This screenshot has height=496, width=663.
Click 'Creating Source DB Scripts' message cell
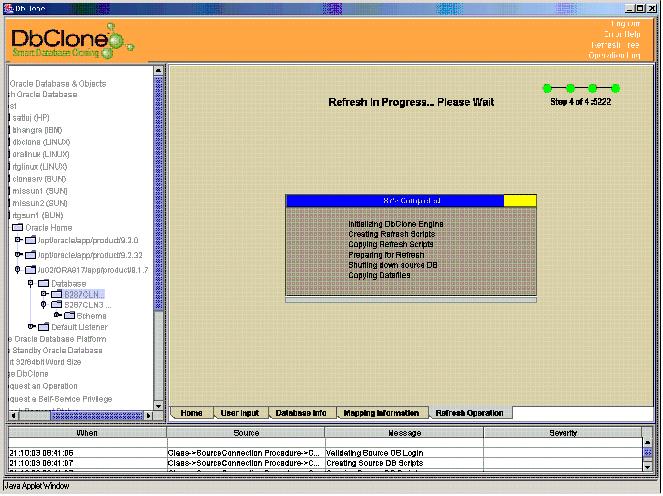[x=404, y=463]
